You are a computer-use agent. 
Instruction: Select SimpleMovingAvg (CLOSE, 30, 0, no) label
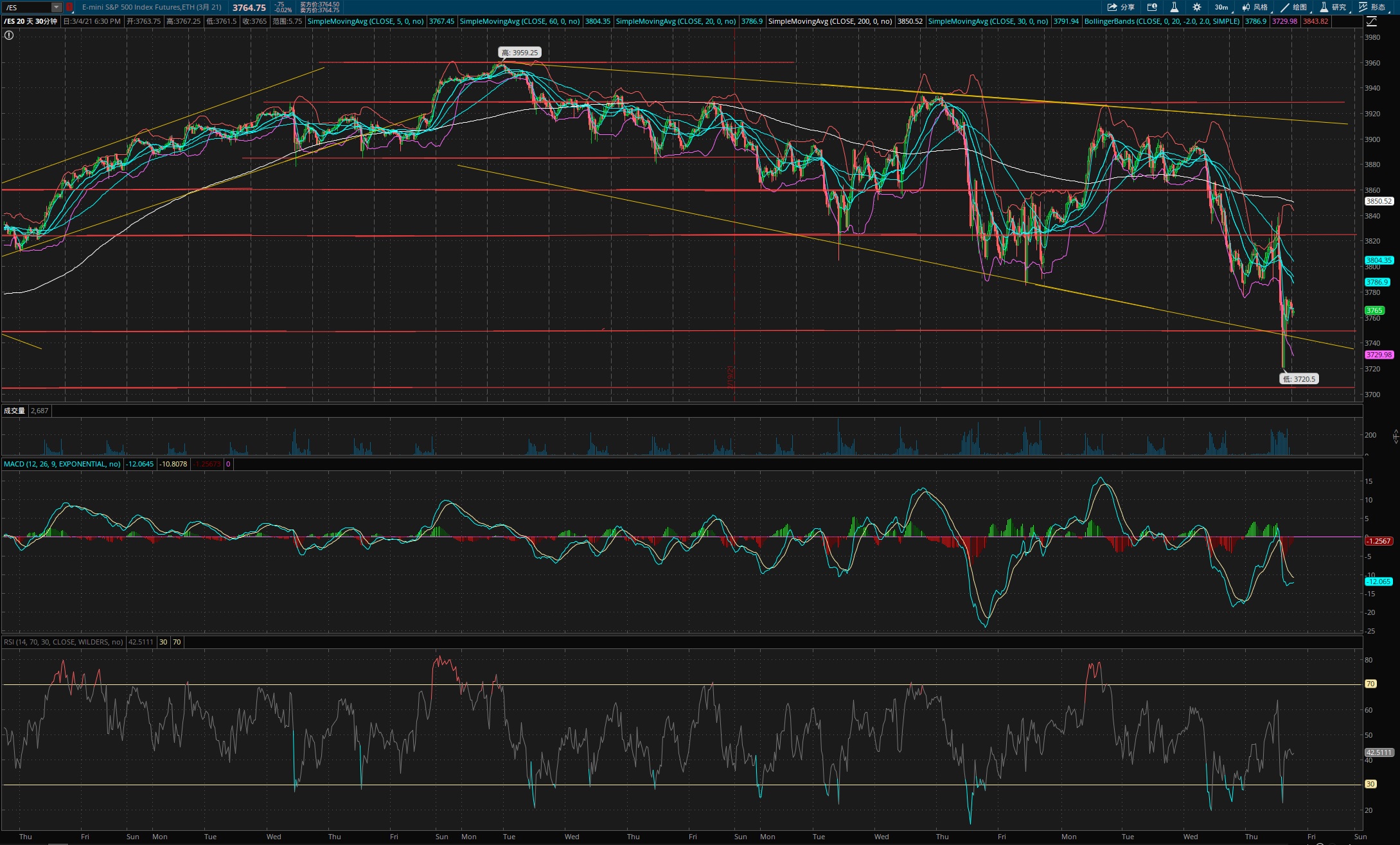988,21
